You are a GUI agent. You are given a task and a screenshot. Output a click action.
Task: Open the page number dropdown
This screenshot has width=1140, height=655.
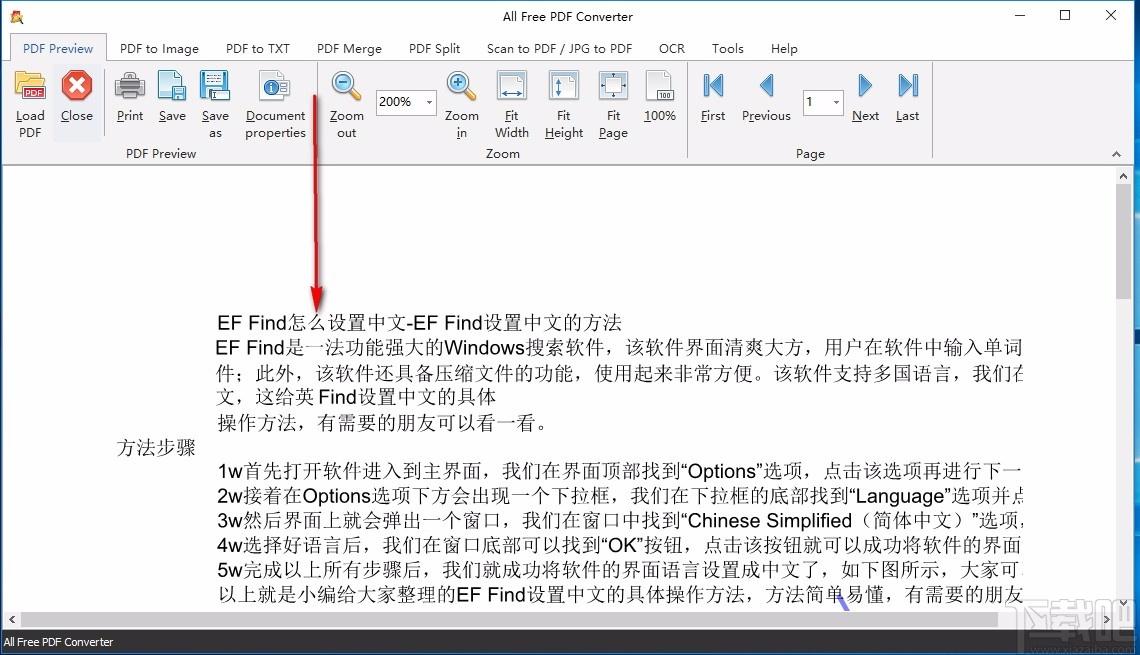(x=836, y=102)
